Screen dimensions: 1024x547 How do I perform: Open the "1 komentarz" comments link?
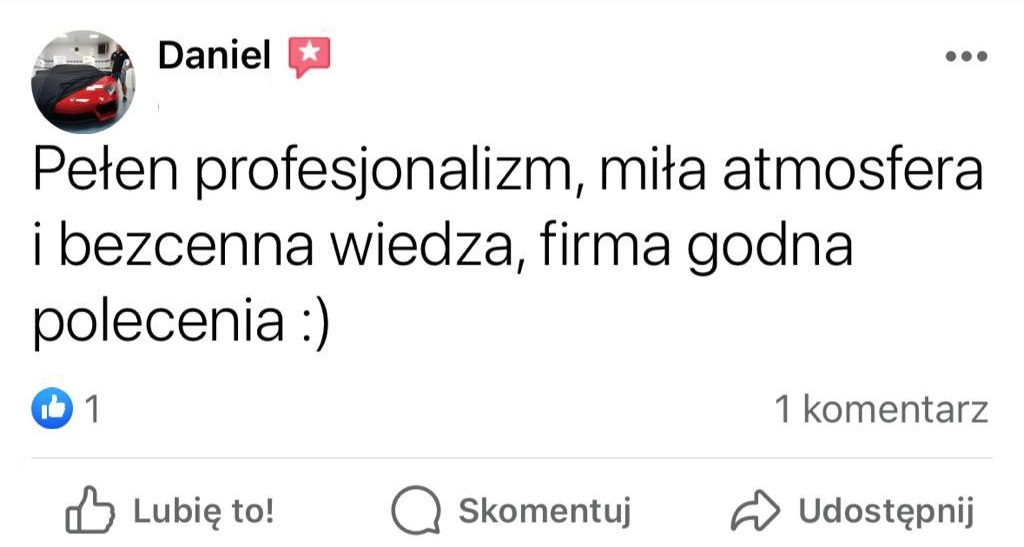click(x=882, y=410)
